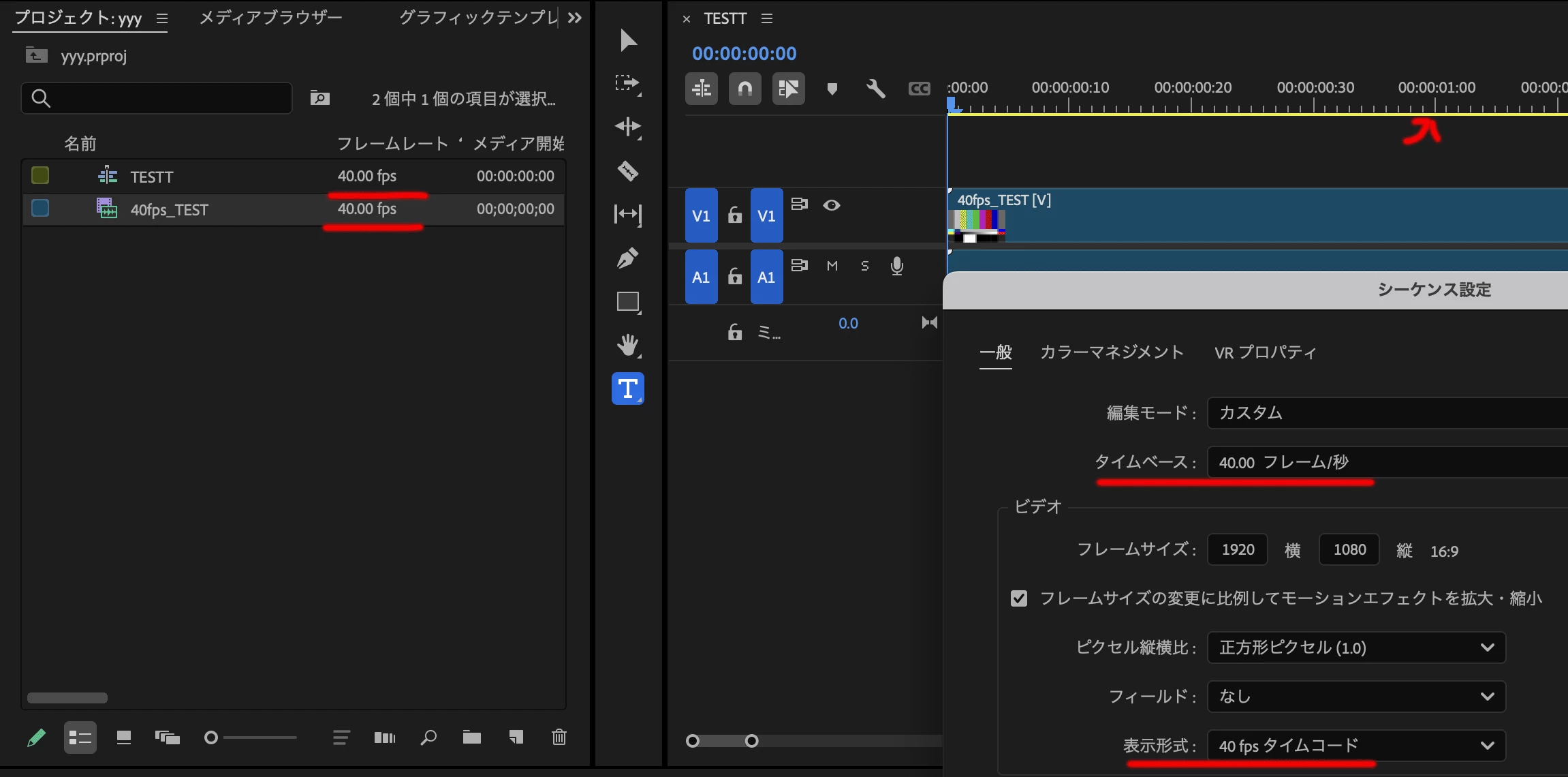The width and height of the screenshot is (1568, 777).
Task: Select the Ripple Edit tool
Action: click(x=627, y=127)
